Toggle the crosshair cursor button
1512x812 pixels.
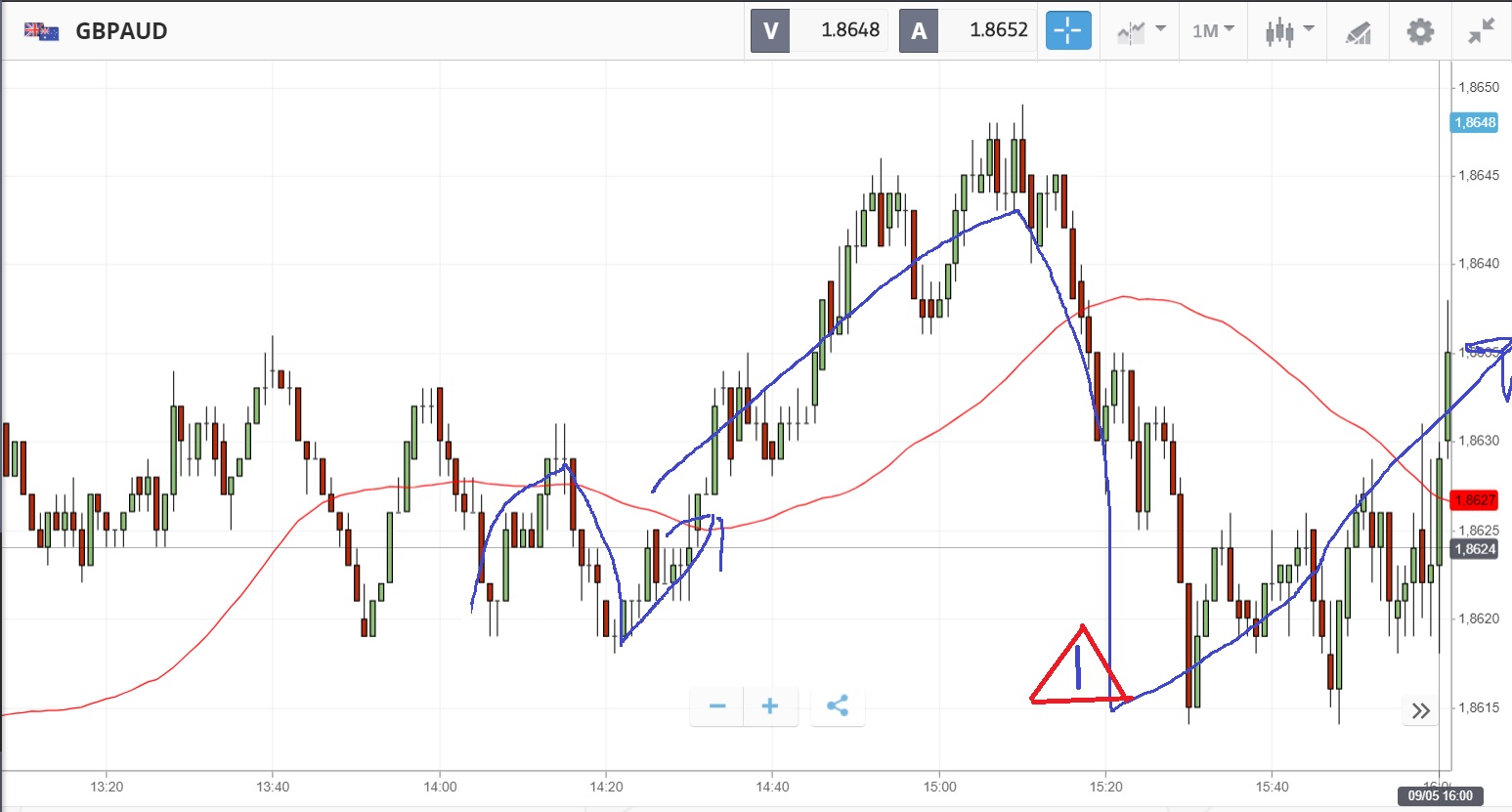pyautogui.click(x=1068, y=30)
